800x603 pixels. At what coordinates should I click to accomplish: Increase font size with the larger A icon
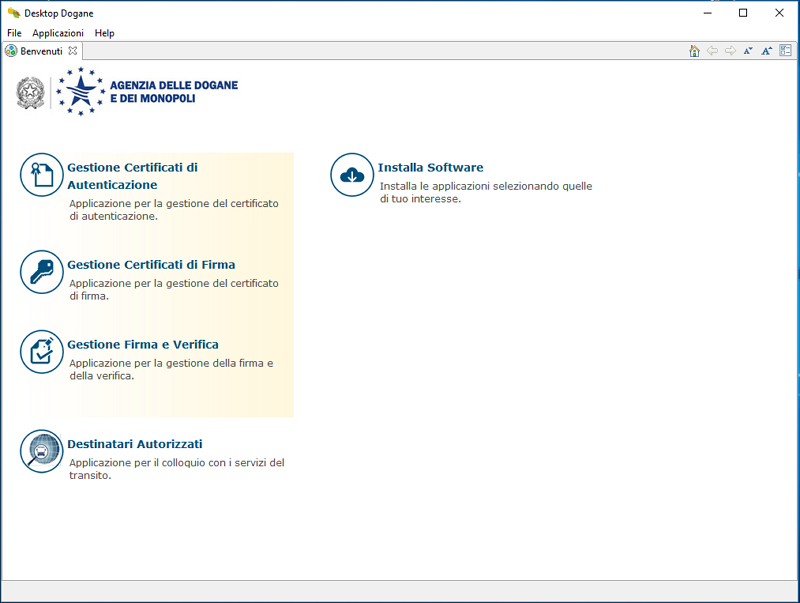click(766, 51)
